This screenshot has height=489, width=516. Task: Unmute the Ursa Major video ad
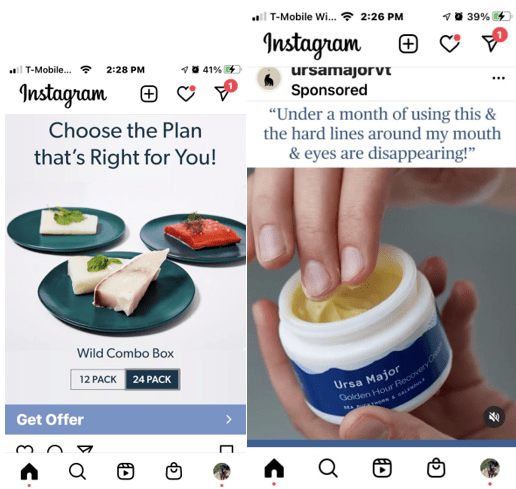click(x=494, y=417)
